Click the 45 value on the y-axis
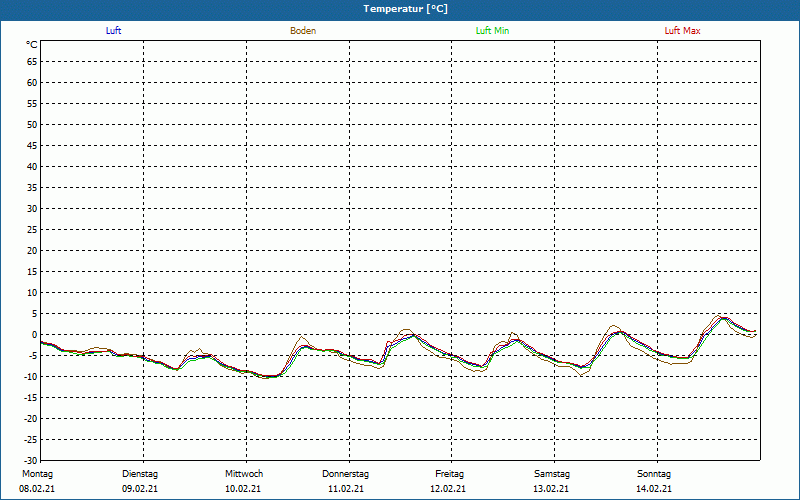The width and height of the screenshot is (800, 500). pos(32,146)
